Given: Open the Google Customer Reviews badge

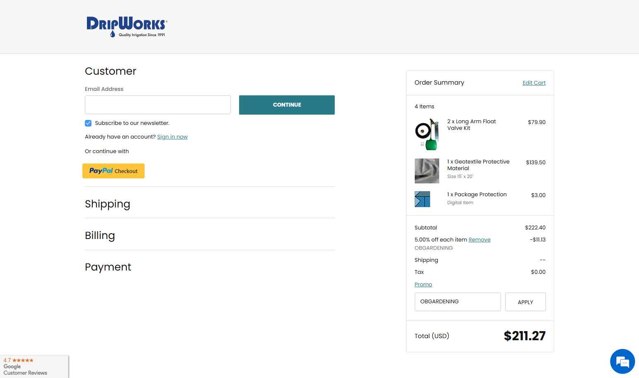Looking at the screenshot, I should pos(34,366).
